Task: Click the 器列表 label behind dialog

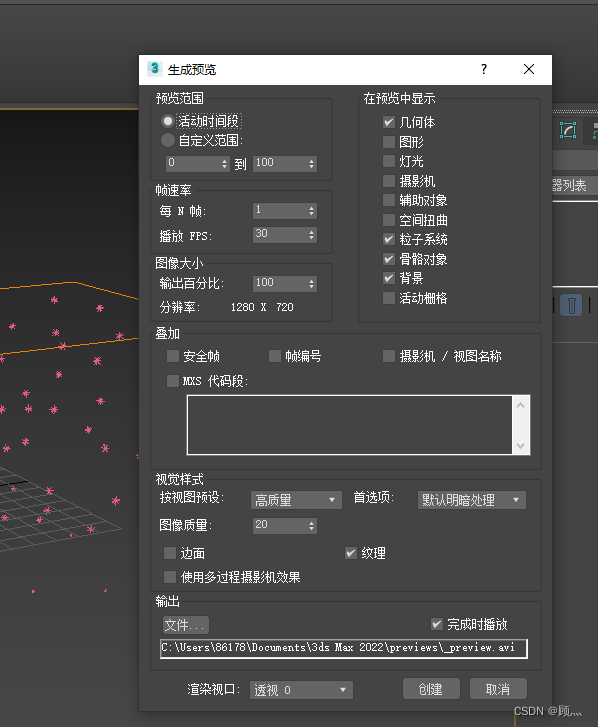Action: 569,185
